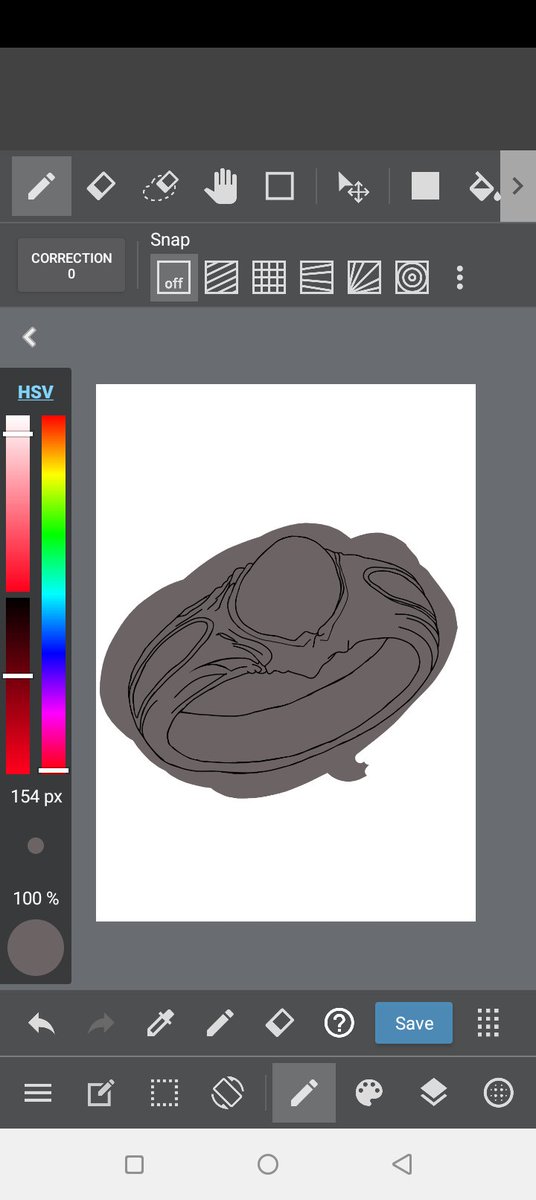Select the paint bucket fill tool
536x1200 pixels.
483,186
